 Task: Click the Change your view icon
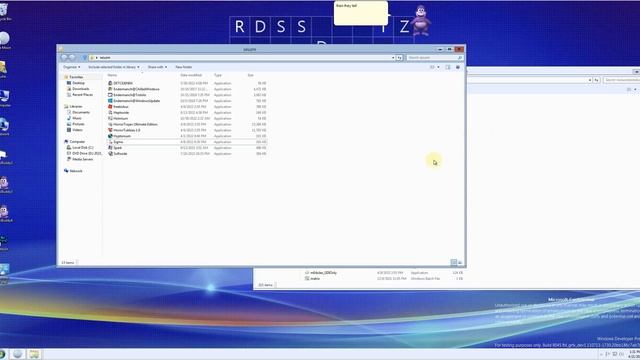[432, 67]
